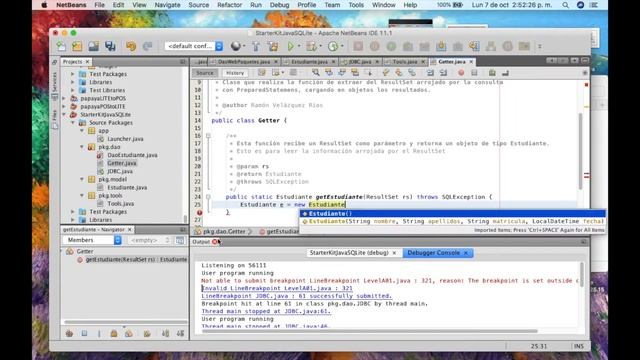Toggle Sort by Name in Navigator

click(166, 333)
